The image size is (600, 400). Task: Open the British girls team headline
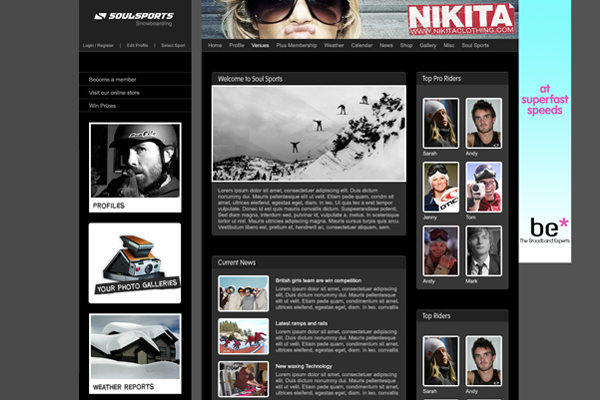click(x=318, y=280)
